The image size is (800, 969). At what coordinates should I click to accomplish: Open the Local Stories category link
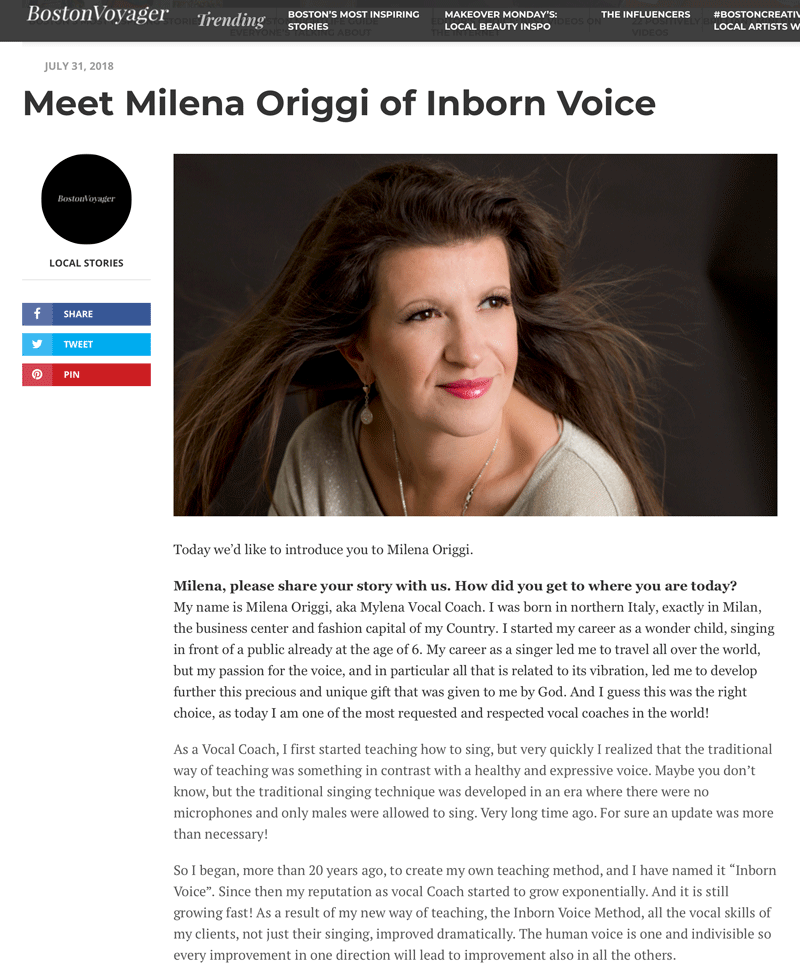[86, 263]
